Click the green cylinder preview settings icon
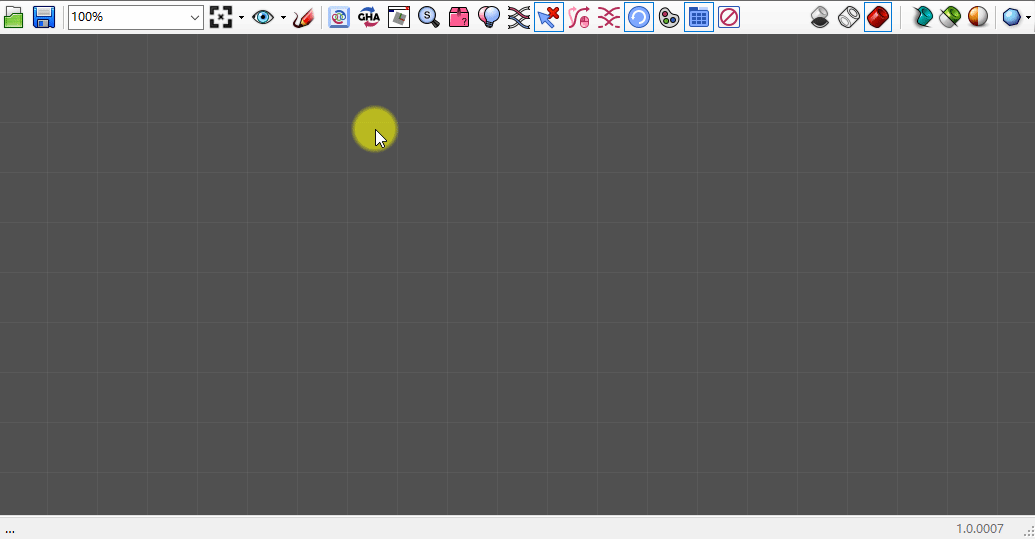Viewport: 1035px width, 539px height. coord(951,17)
